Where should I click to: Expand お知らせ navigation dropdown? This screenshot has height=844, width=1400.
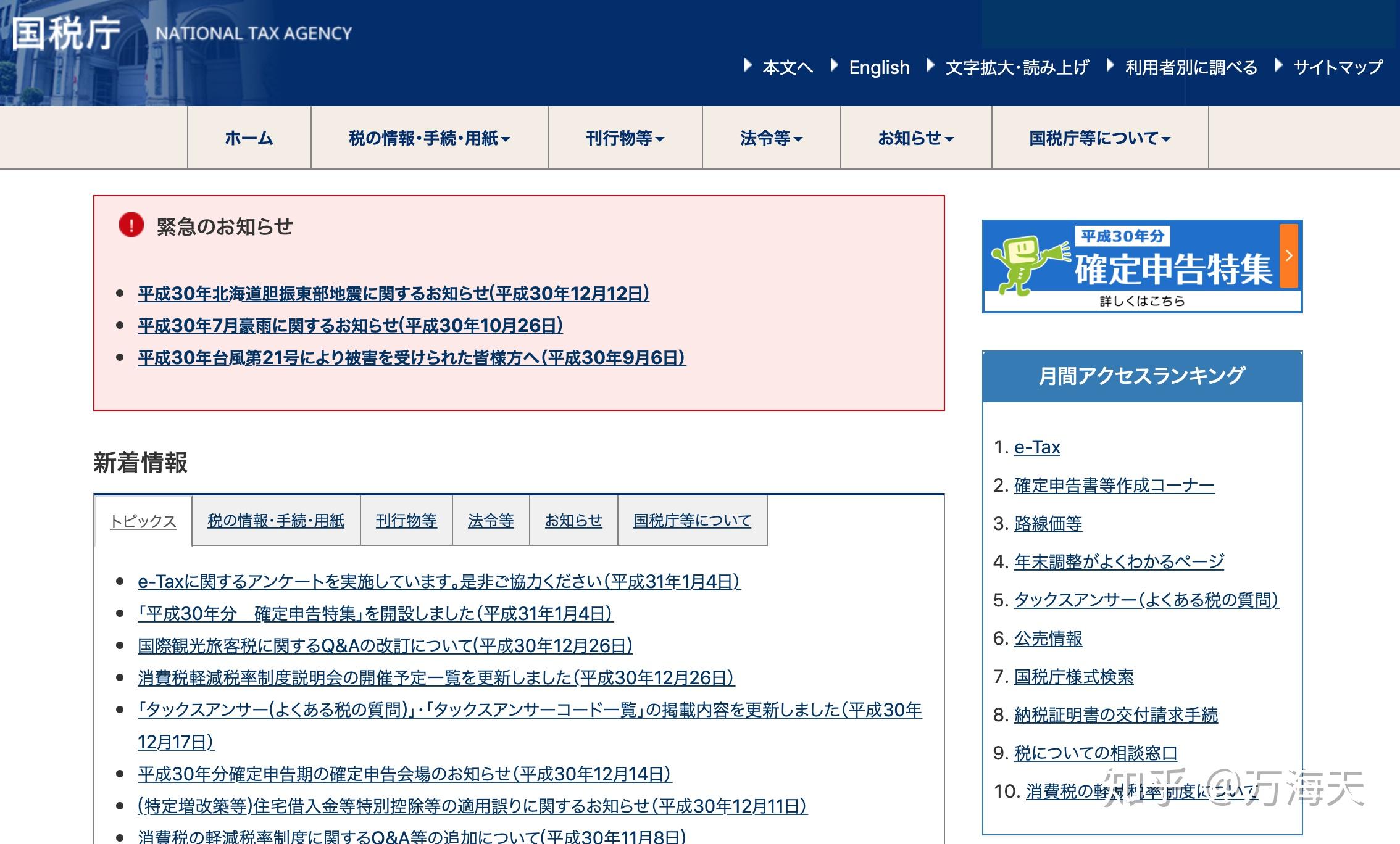pyautogui.click(x=915, y=138)
